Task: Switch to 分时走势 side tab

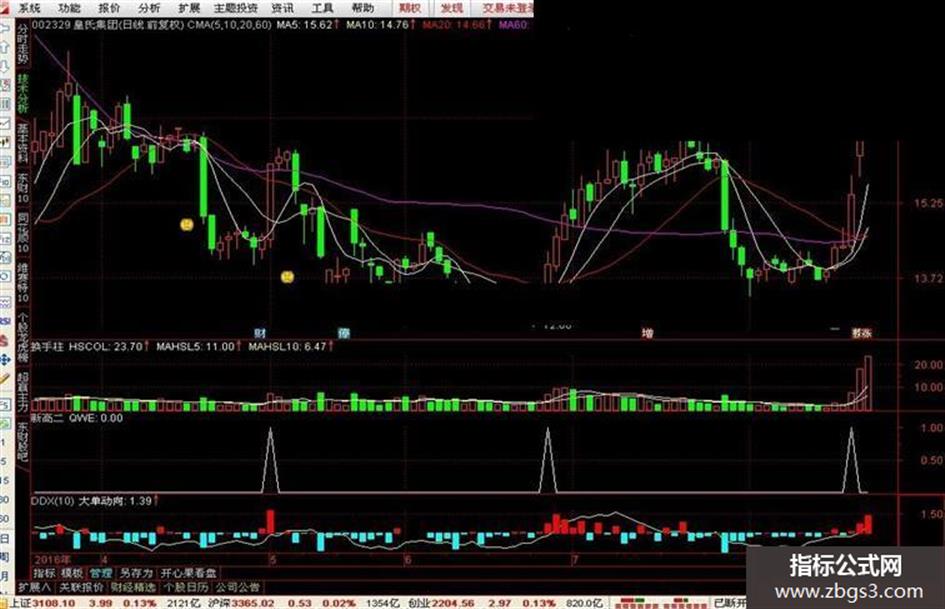Action: tap(23, 45)
